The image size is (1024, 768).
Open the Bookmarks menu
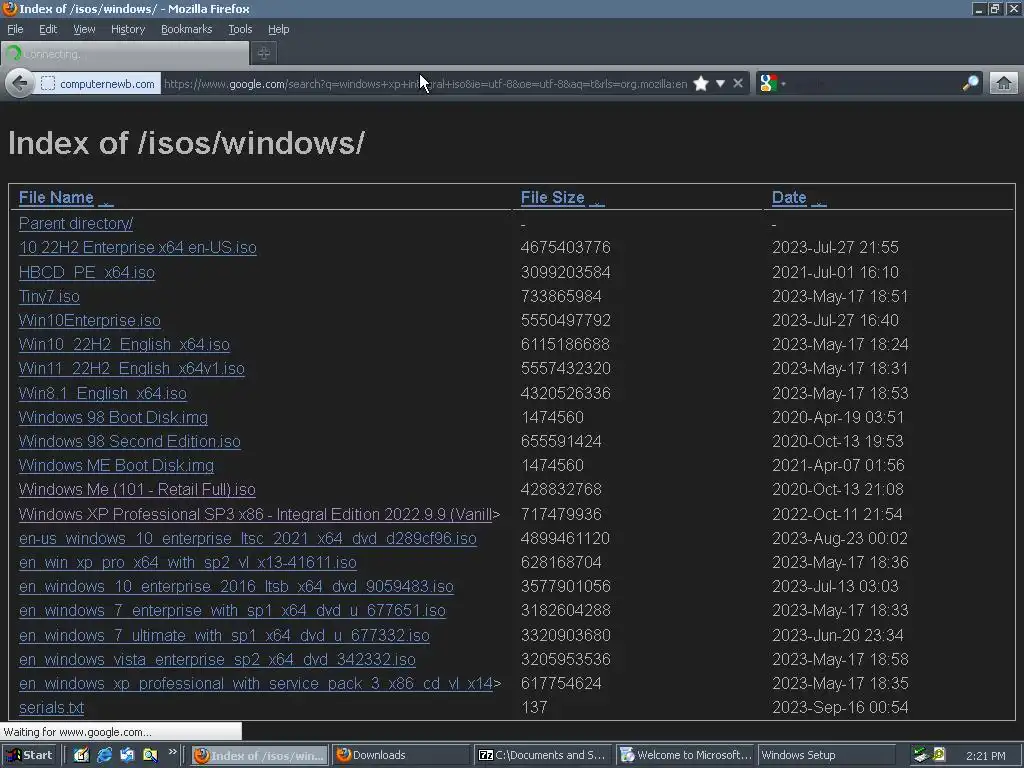click(186, 29)
